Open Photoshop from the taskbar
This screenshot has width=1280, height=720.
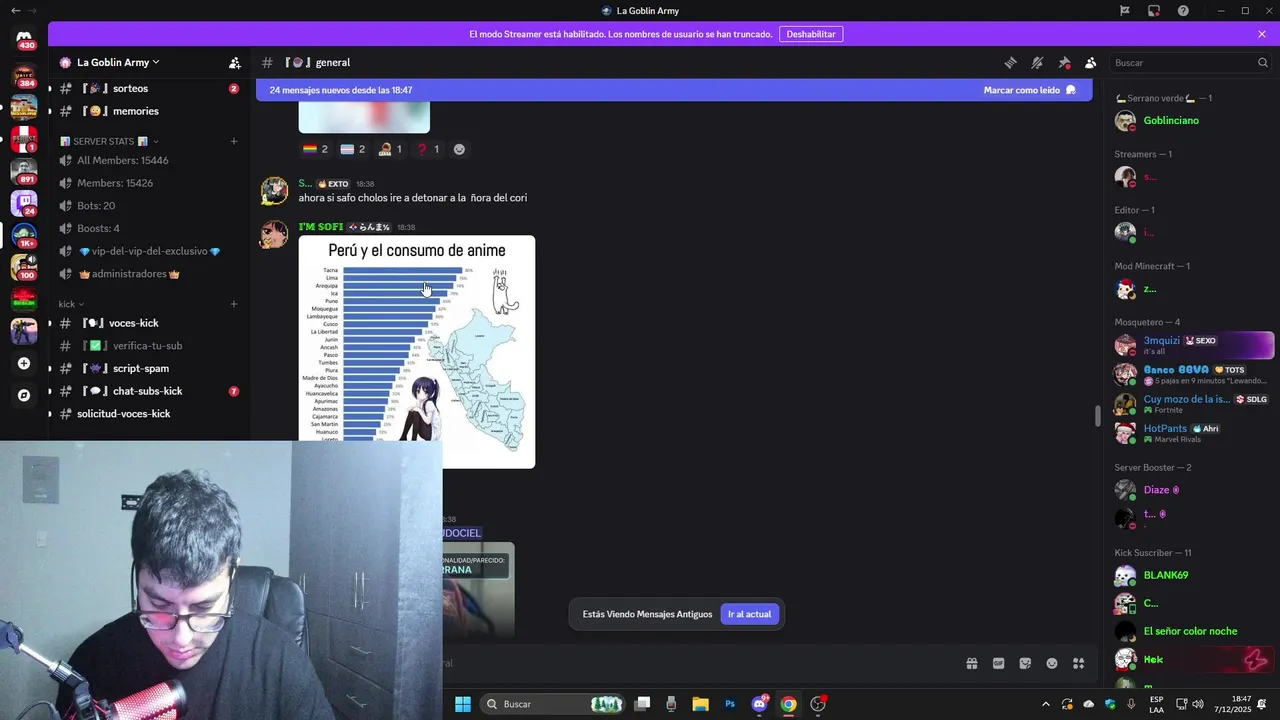[x=730, y=704]
